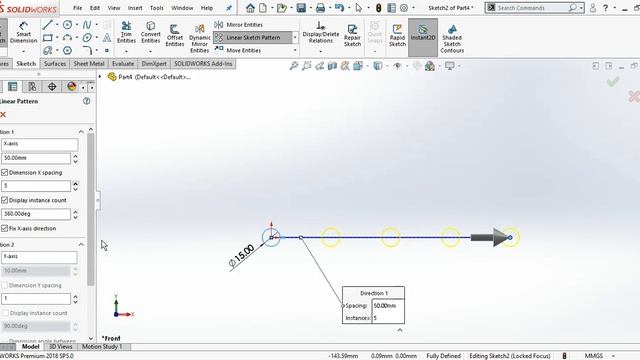Switch to the Sheet Metal tab
The width and height of the screenshot is (640, 360).
point(89,64)
